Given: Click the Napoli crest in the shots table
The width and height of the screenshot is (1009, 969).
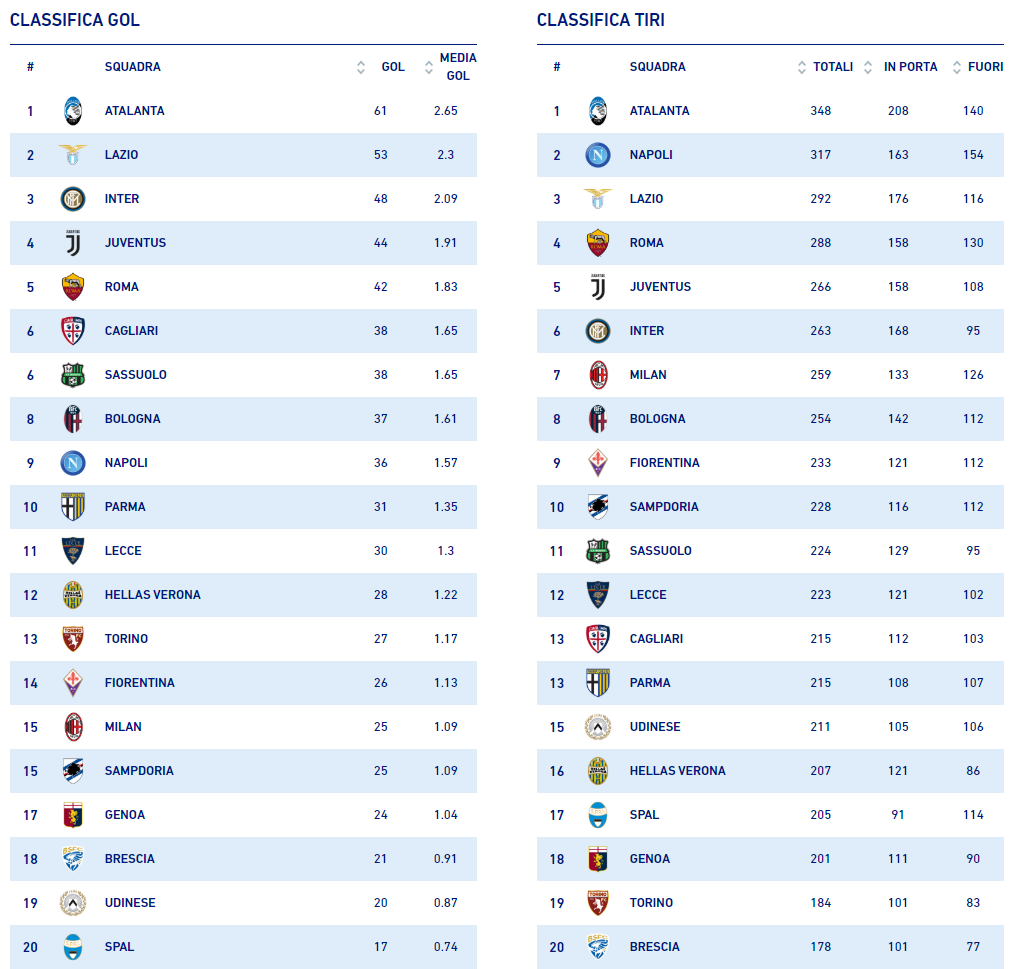Looking at the screenshot, I should click(x=598, y=155).
